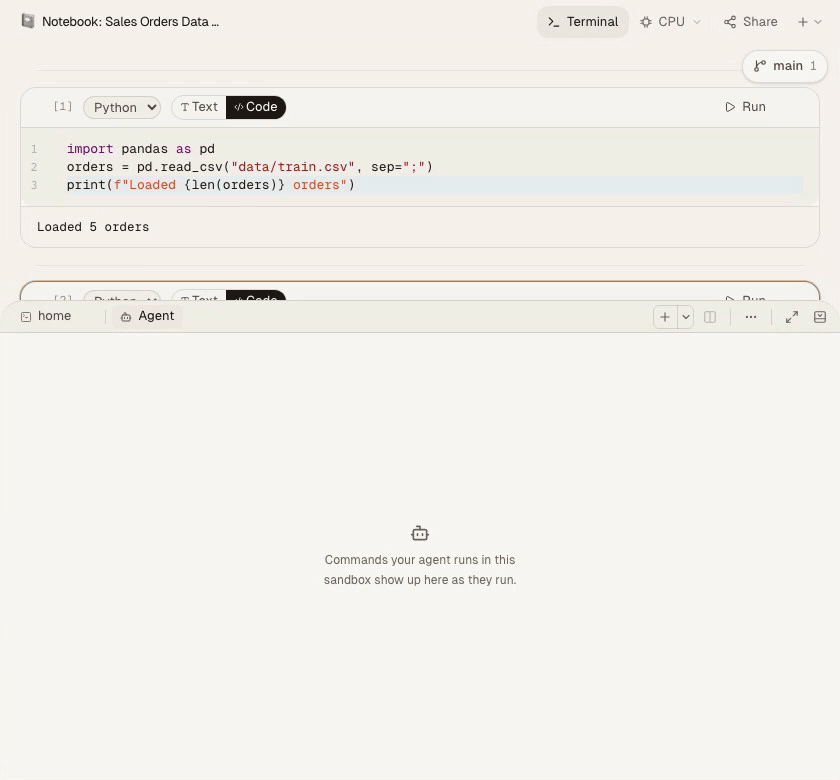The height and width of the screenshot is (780, 840).
Task: Select the home terminal tab
Action: coord(46,316)
